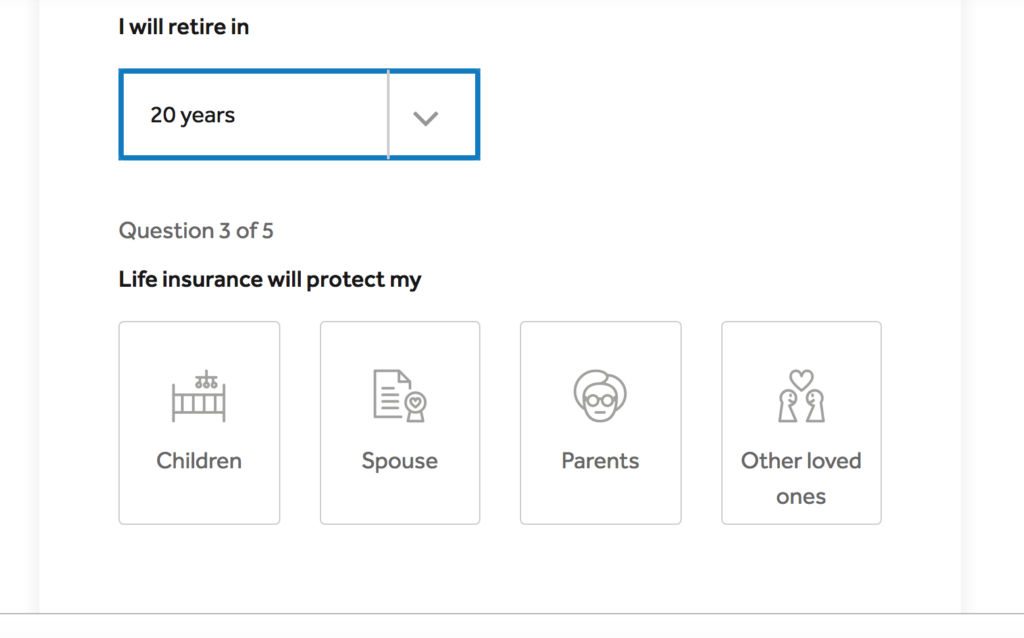Click inside the 20 years selection field
The height and width of the screenshot is (638, 1024).
[250, 114]
